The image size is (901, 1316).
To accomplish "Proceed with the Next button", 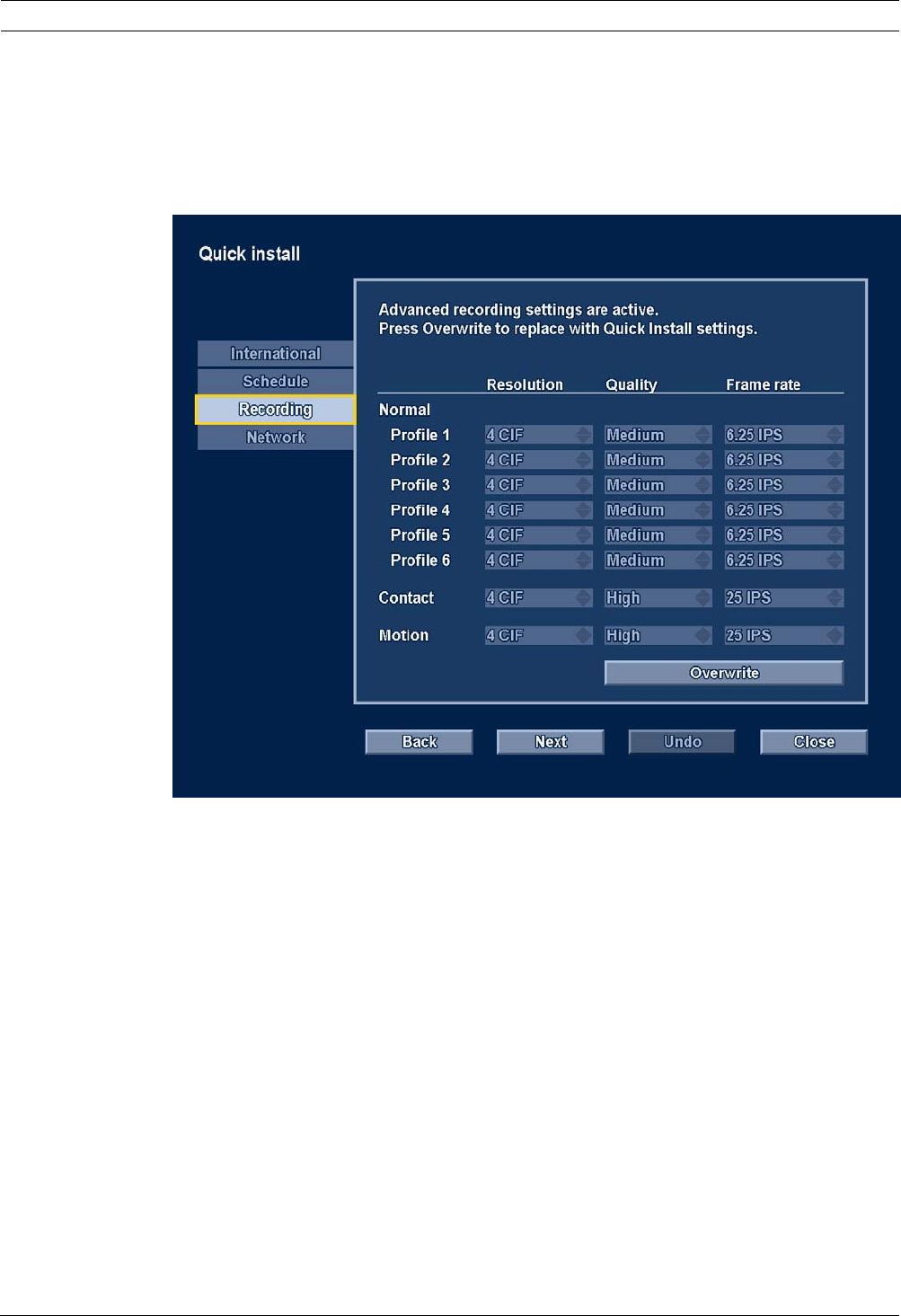I will point(551,742).
